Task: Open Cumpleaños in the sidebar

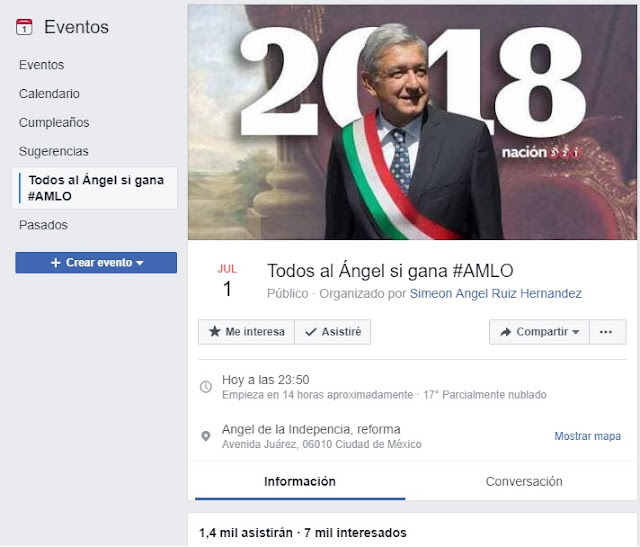Action: pos(54,122)
